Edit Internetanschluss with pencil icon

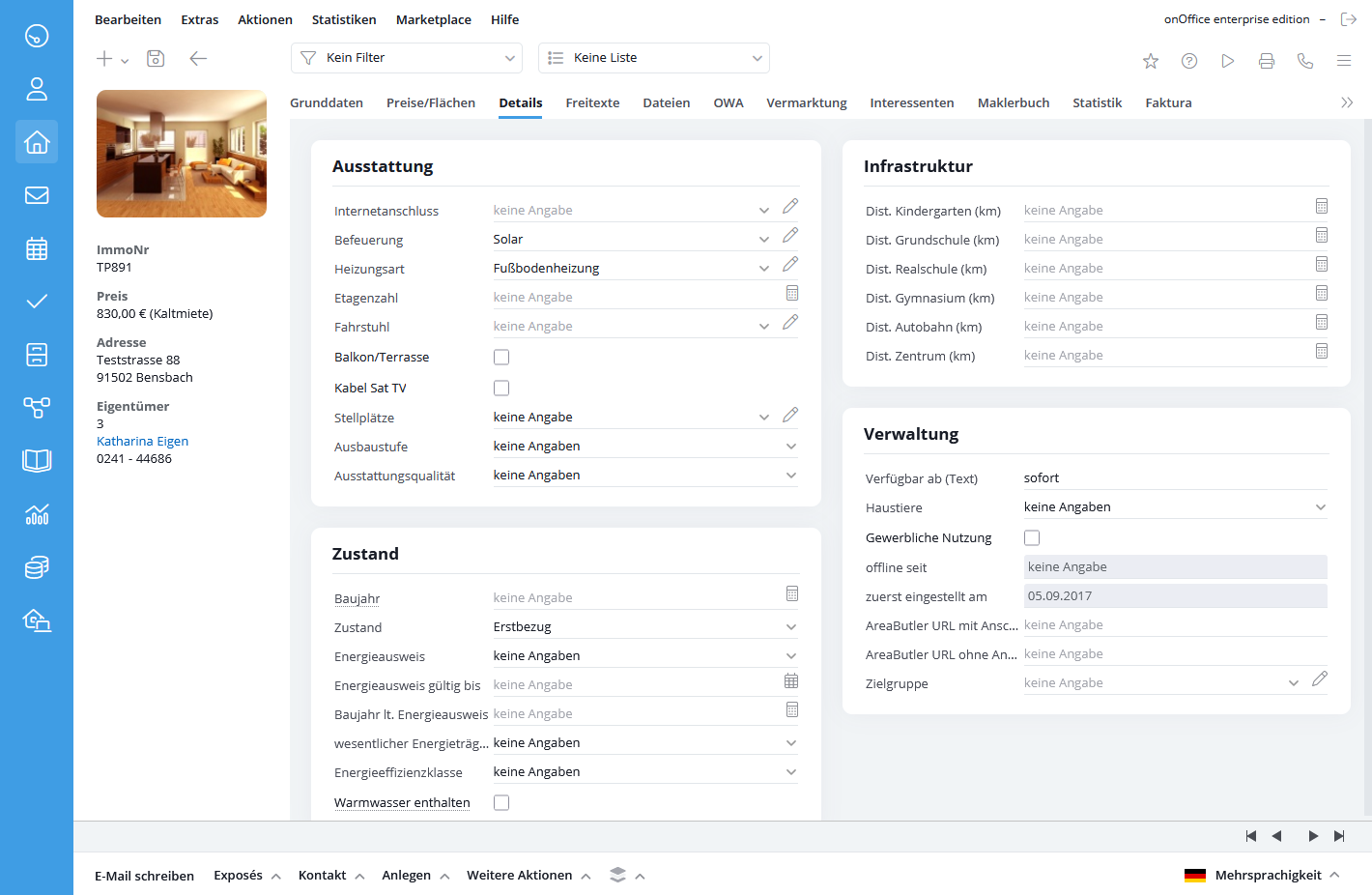tap(790, 206)
